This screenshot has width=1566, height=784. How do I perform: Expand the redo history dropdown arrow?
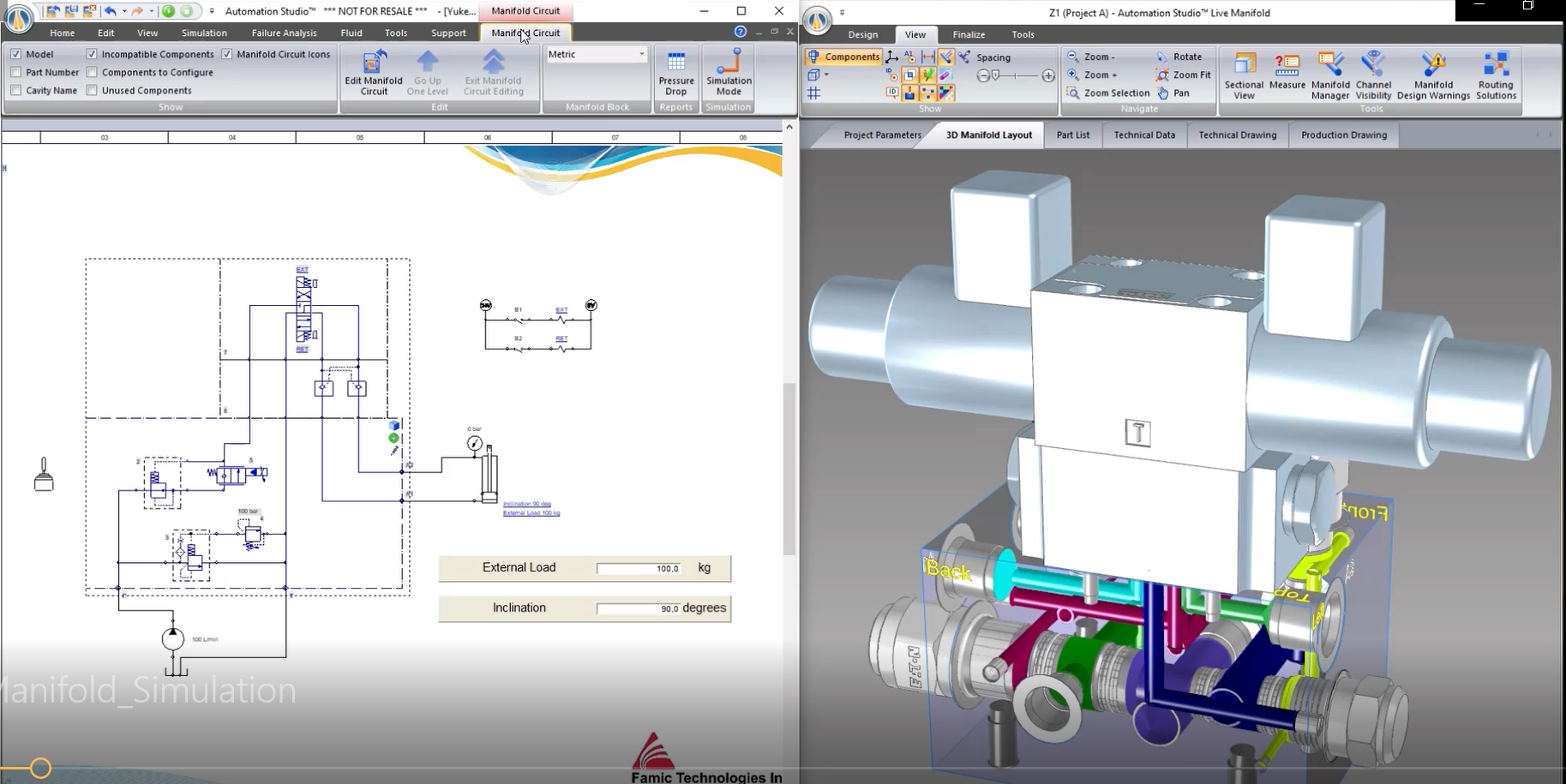coord(152,11)
